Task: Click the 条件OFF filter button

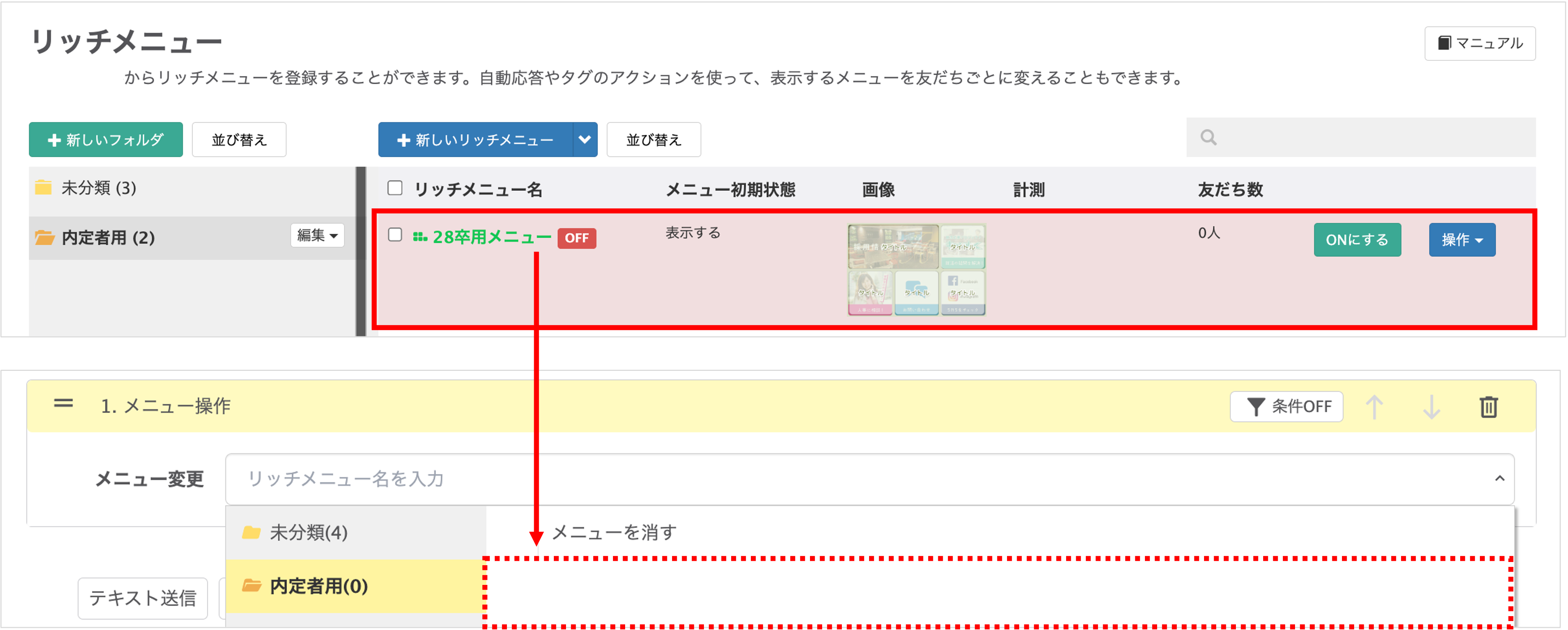Action: [1286, 406]
